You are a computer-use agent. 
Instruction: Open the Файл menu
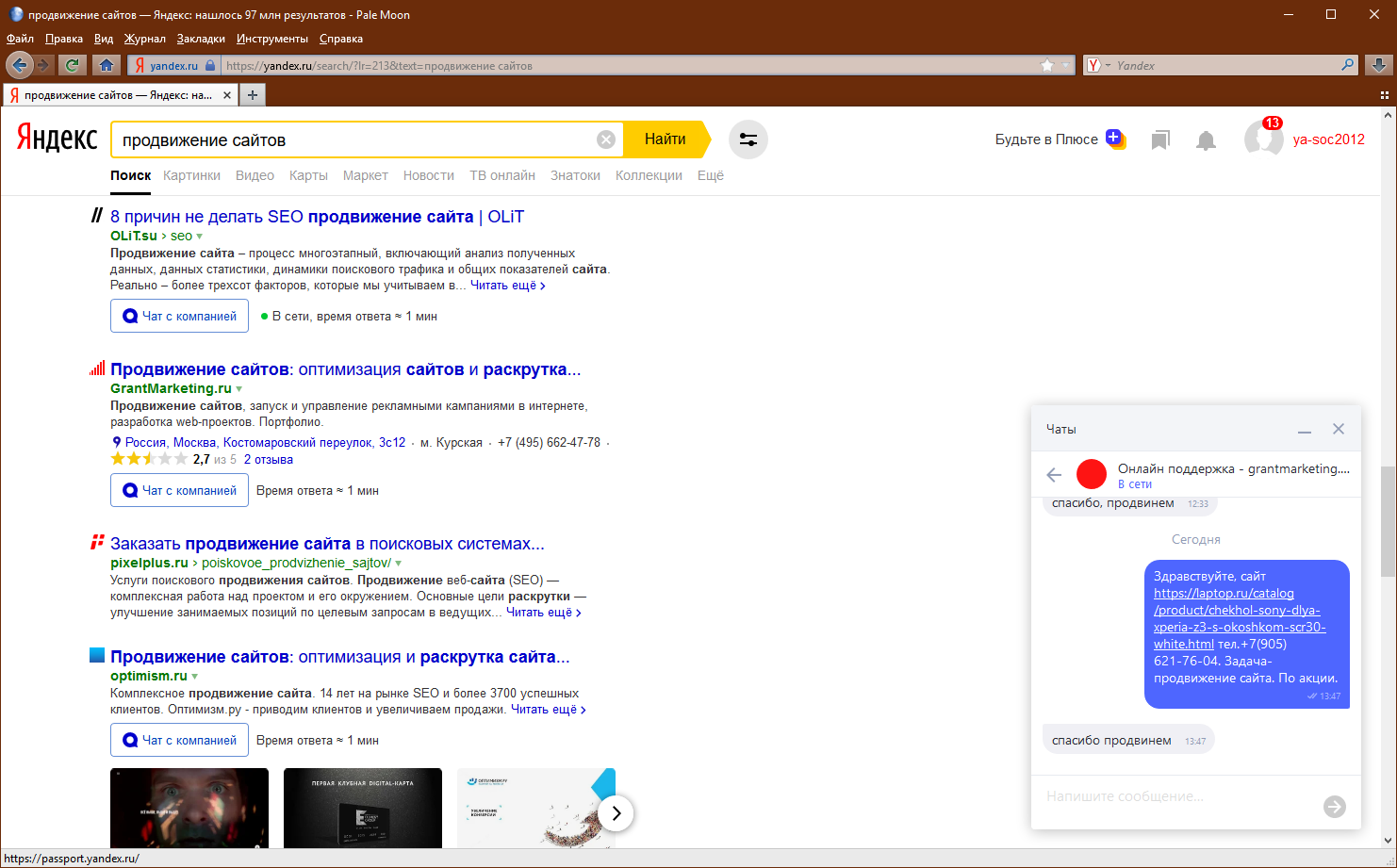(x=20, y=39)
